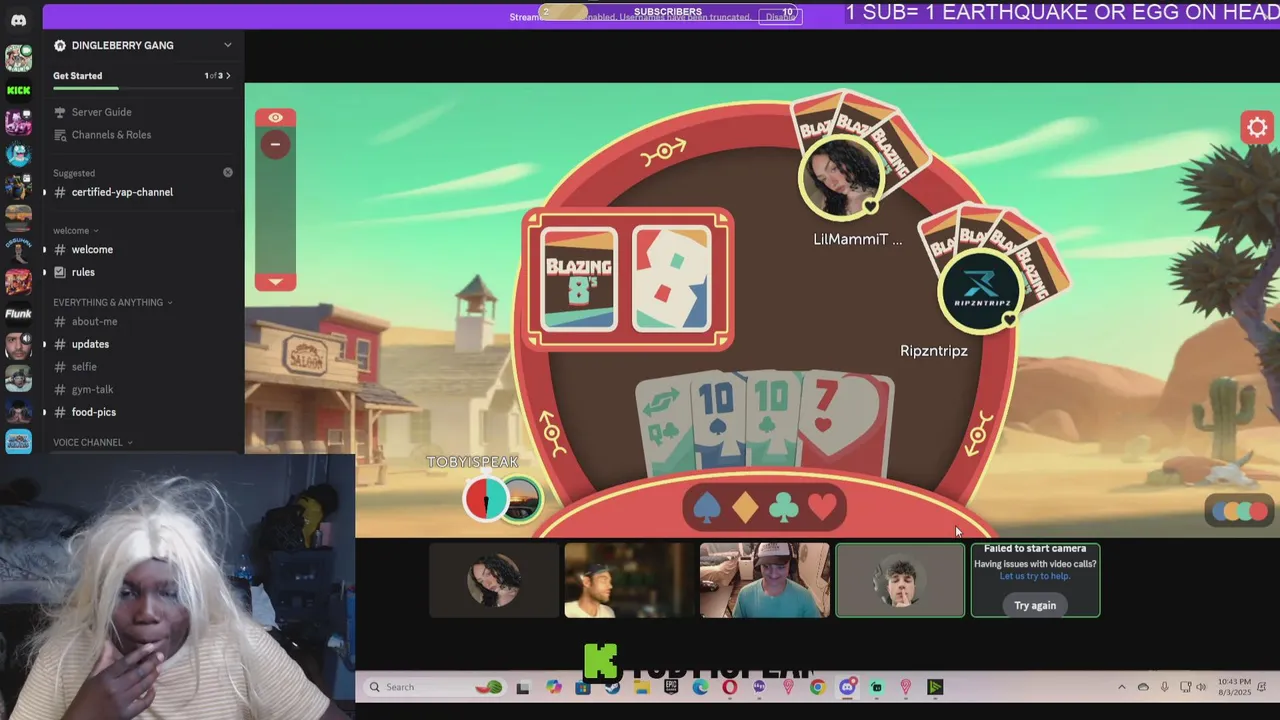
Task: Expand Get Started 1 of 3 chevron
Action: [228, 76]
